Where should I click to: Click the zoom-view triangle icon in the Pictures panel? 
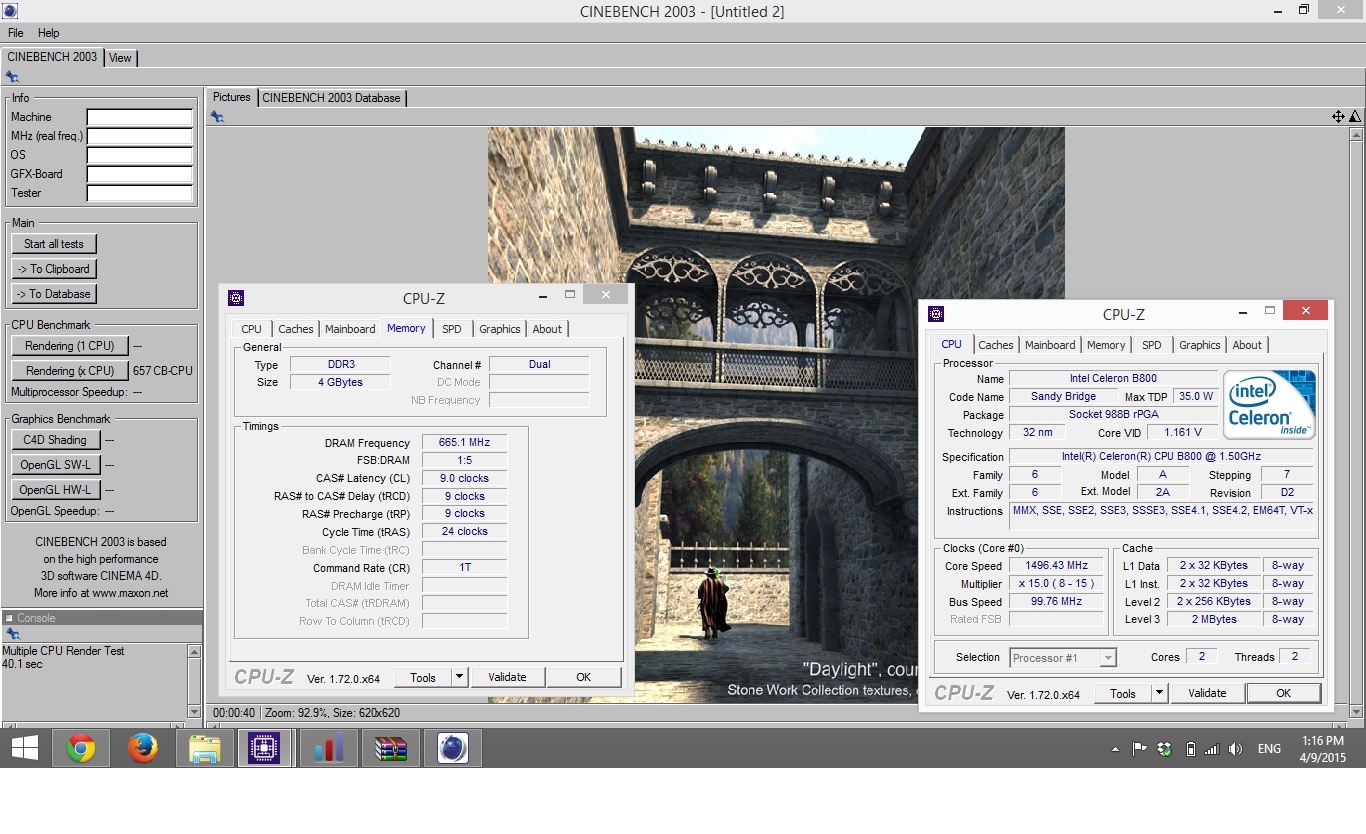click(1355, 117)
